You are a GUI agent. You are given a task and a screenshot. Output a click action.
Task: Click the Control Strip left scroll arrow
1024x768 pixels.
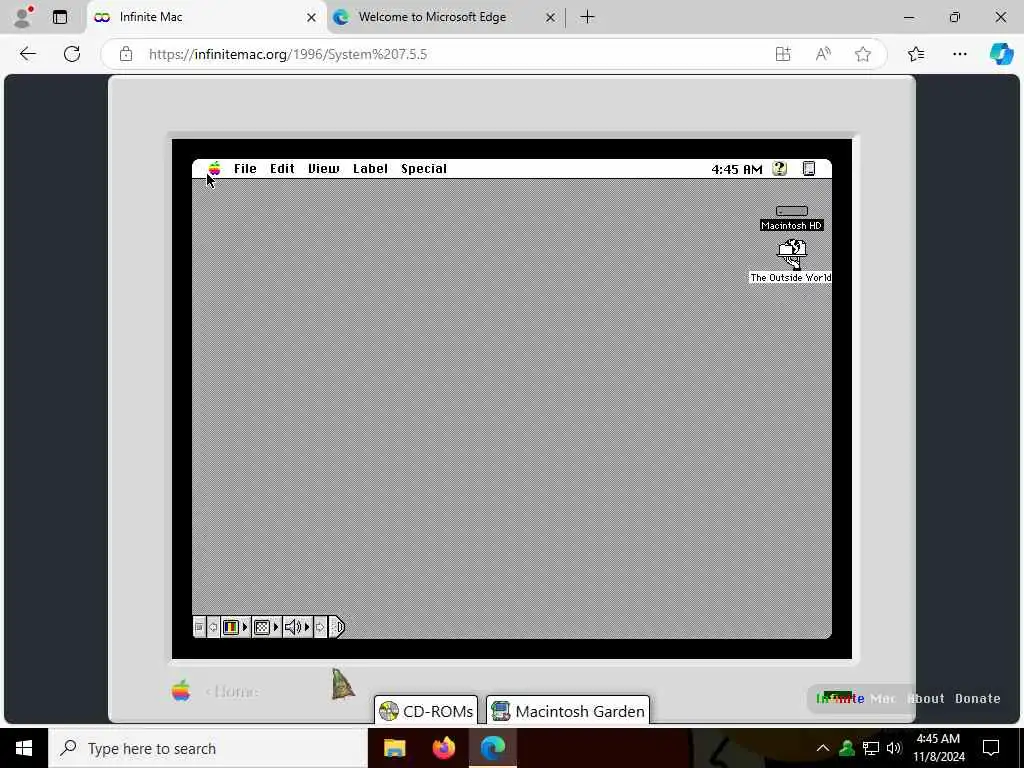click(213, 627)
